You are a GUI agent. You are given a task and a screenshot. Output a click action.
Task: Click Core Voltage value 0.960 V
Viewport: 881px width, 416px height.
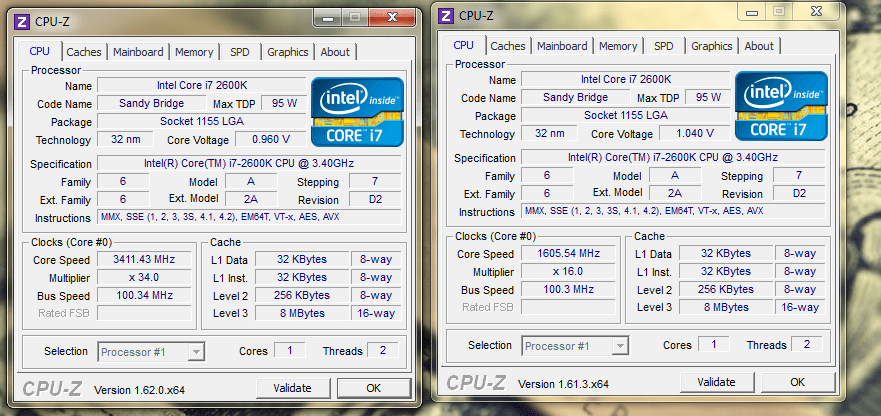[x=271, y=139]
